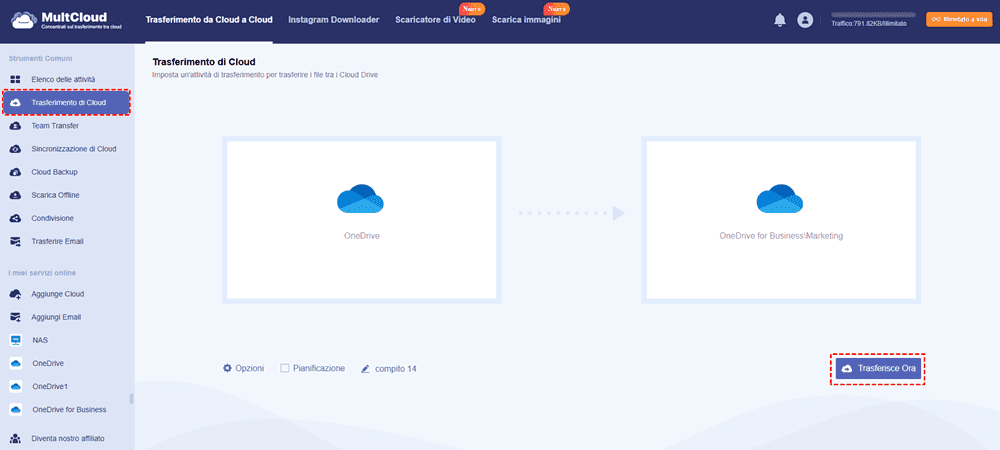
Task: Click the task name compito 14
Action: (x=395, y=368)
